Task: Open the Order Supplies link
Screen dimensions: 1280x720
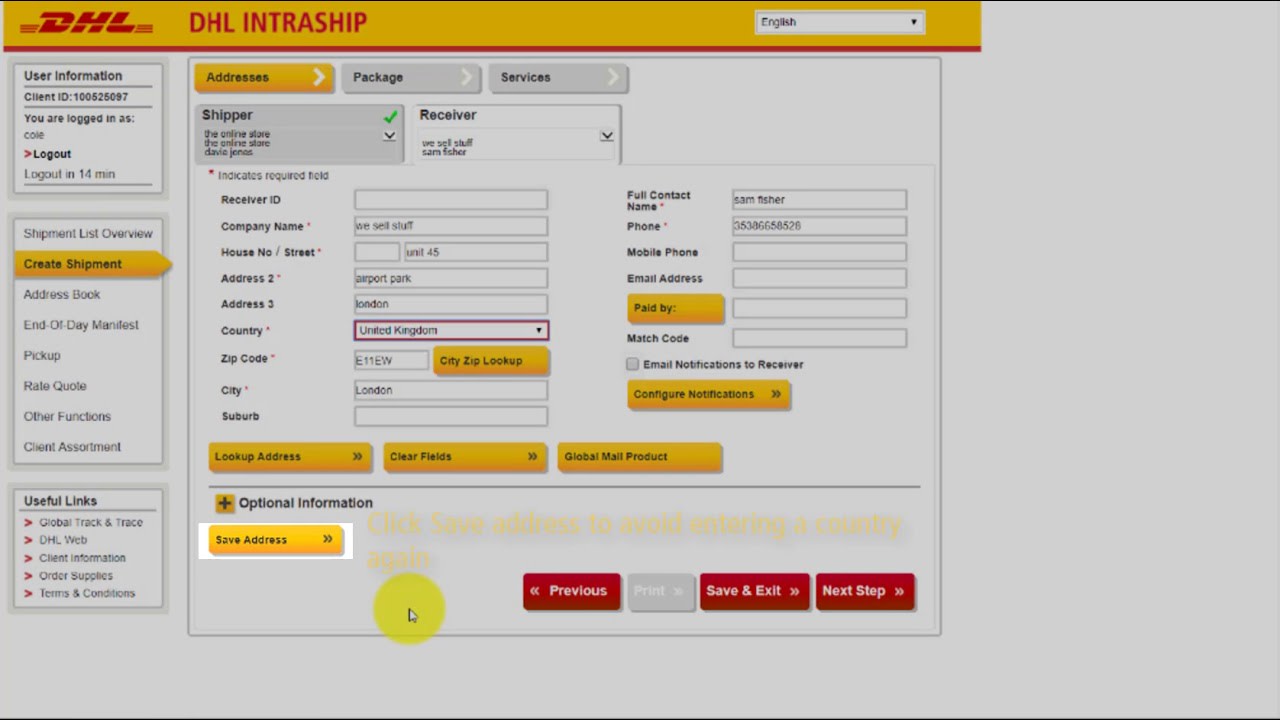Action: point(76,576)
